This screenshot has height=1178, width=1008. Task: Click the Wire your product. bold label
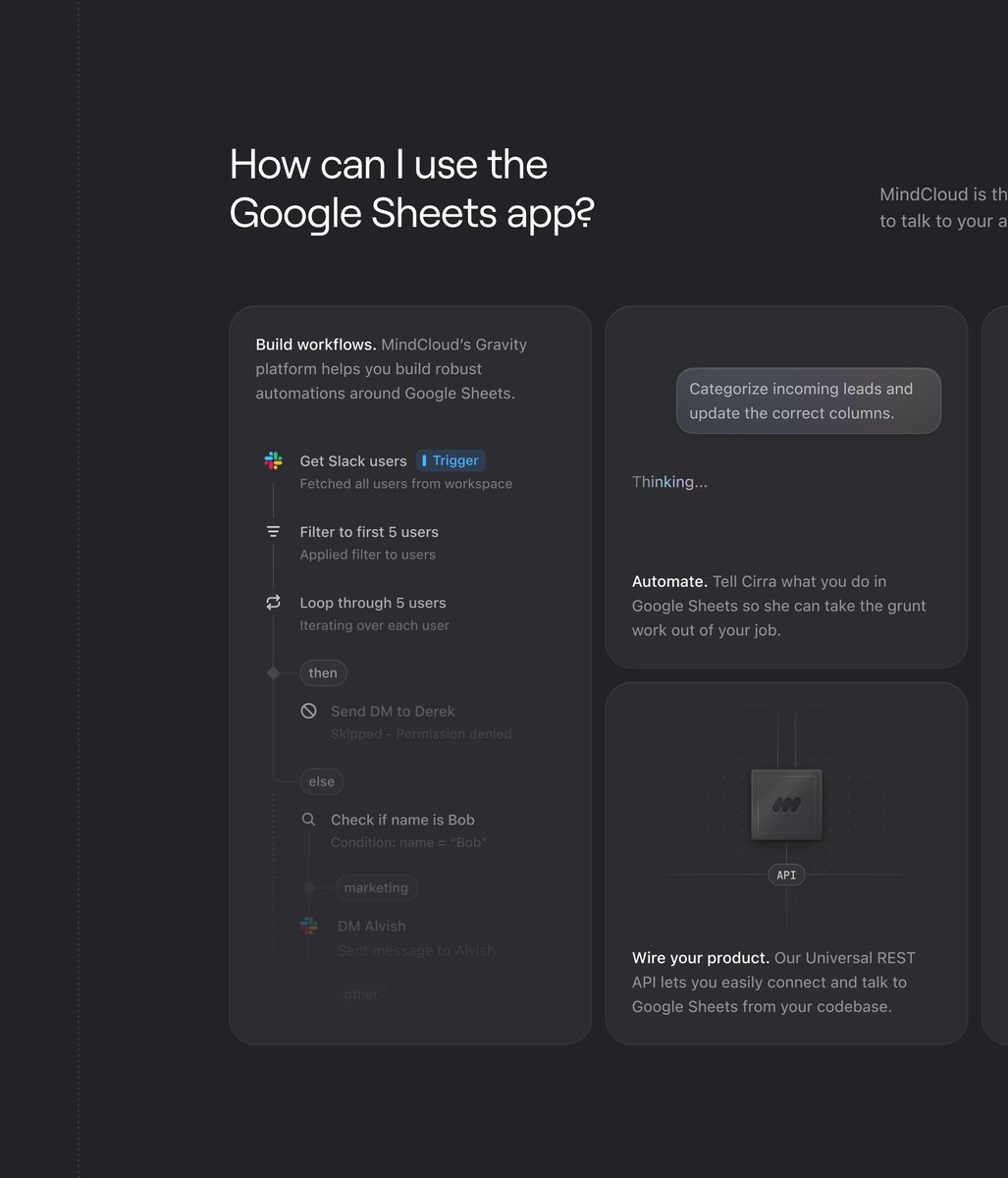pos(701,957)
